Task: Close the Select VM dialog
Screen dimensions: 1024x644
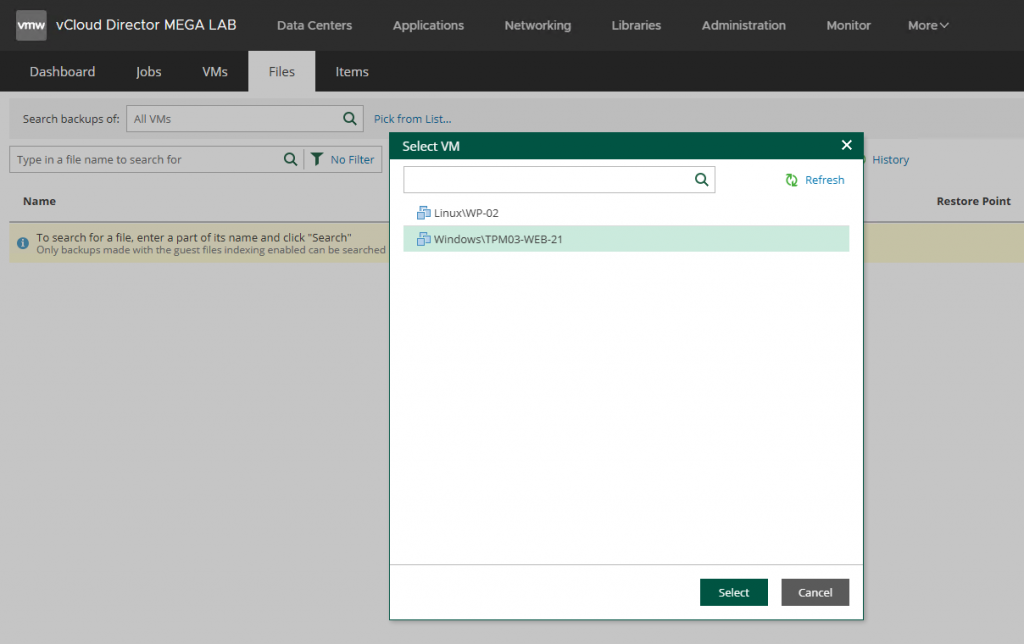Action: tap(846, 145)
